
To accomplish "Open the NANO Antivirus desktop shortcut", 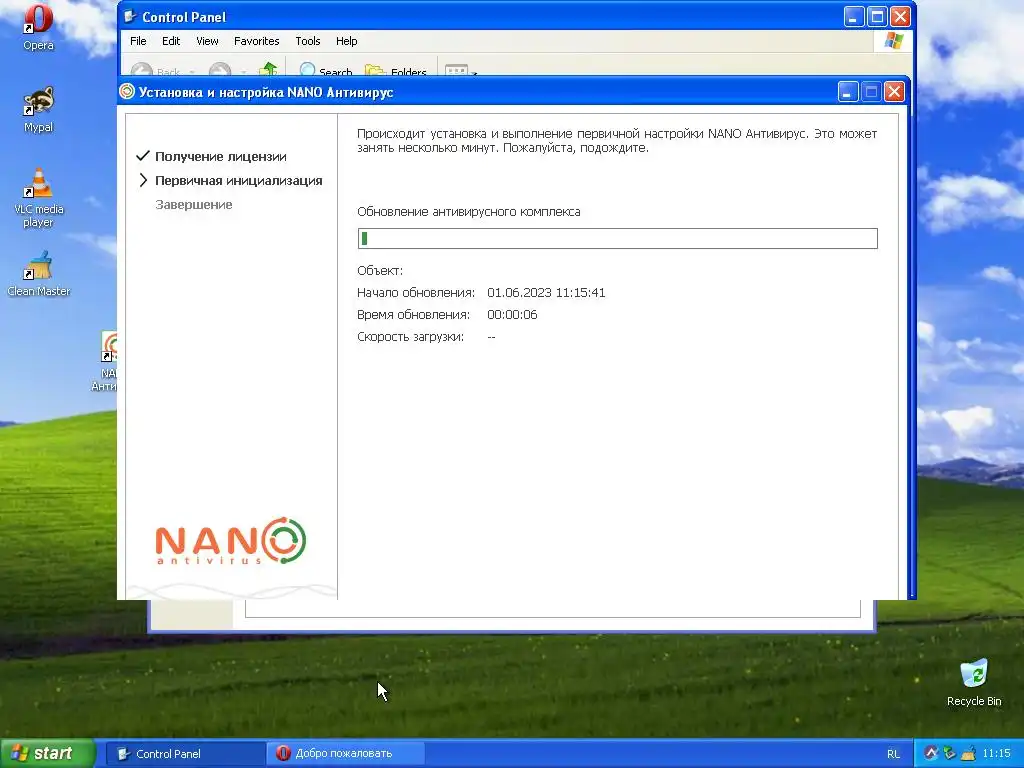I will 108,361.
